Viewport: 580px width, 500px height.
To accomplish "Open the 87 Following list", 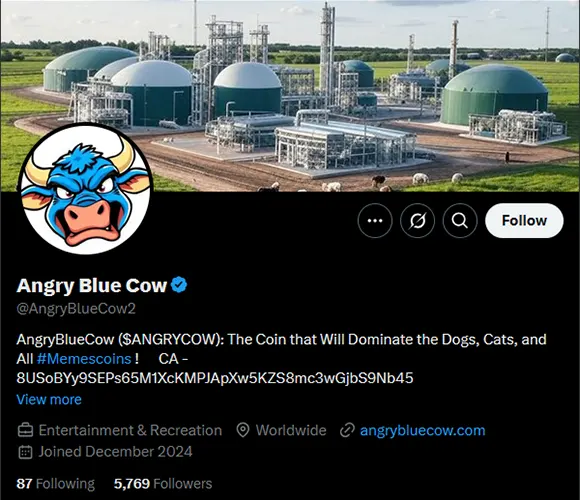I will 55,484.
